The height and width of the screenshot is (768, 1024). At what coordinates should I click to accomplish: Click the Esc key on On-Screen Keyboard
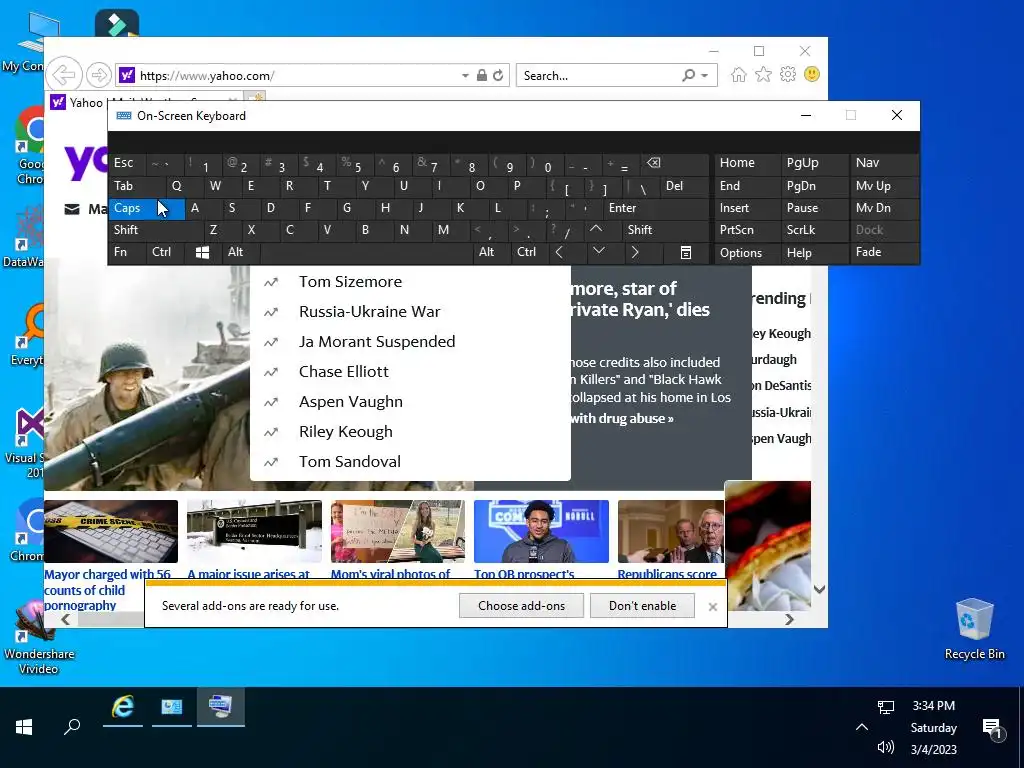click(127, 163)
